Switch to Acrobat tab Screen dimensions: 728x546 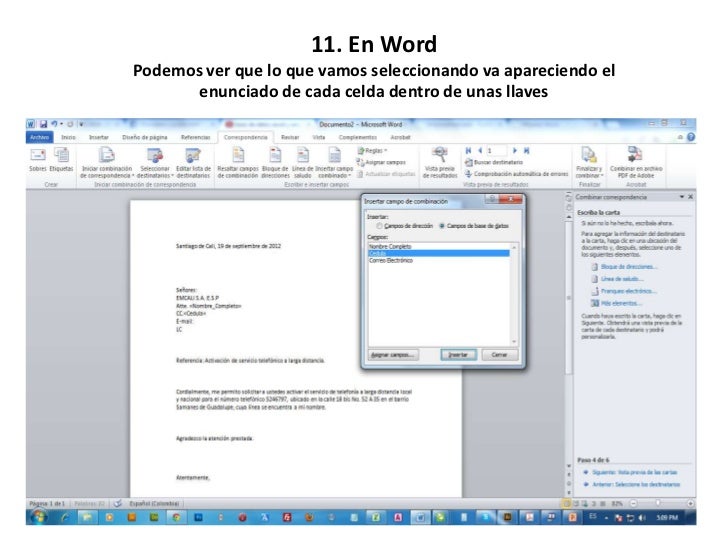pos(400,137)
